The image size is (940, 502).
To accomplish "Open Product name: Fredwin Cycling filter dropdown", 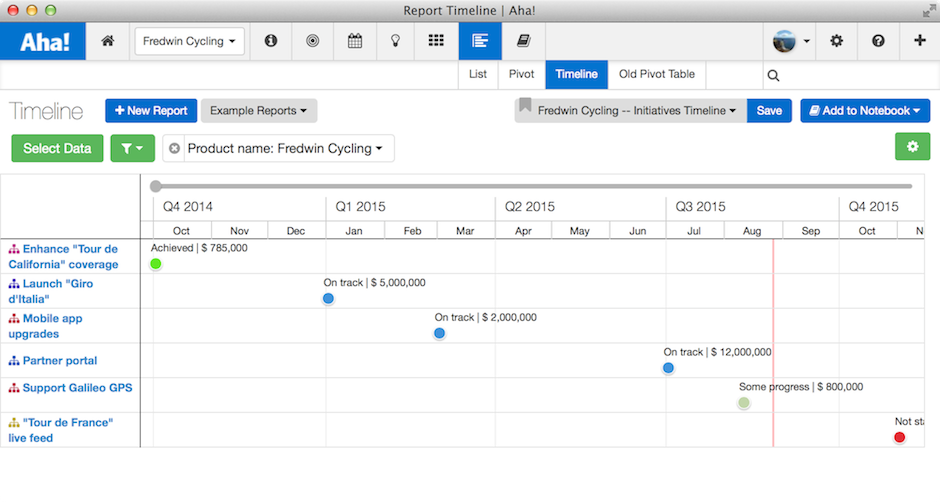I will click(x=285, y=148).
